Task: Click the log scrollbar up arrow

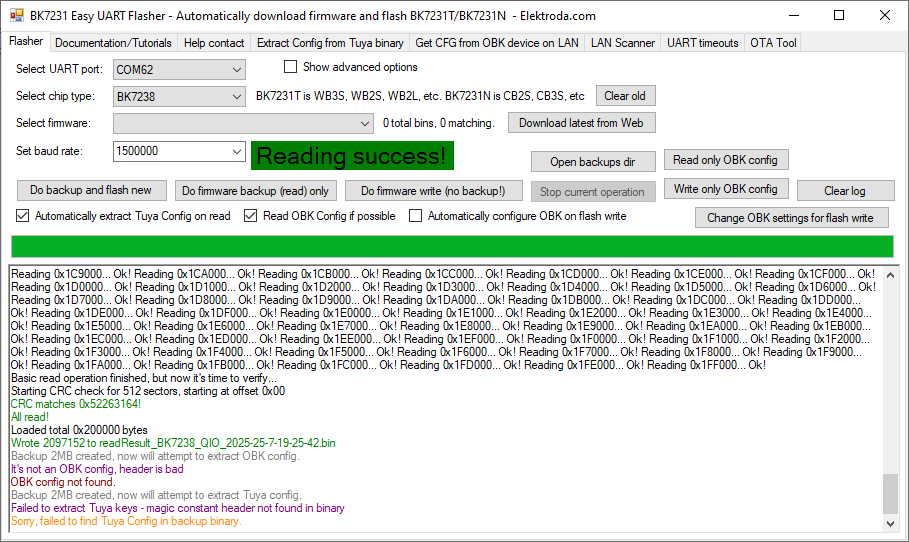Action: pyautogui.click(x=890, y=276)
